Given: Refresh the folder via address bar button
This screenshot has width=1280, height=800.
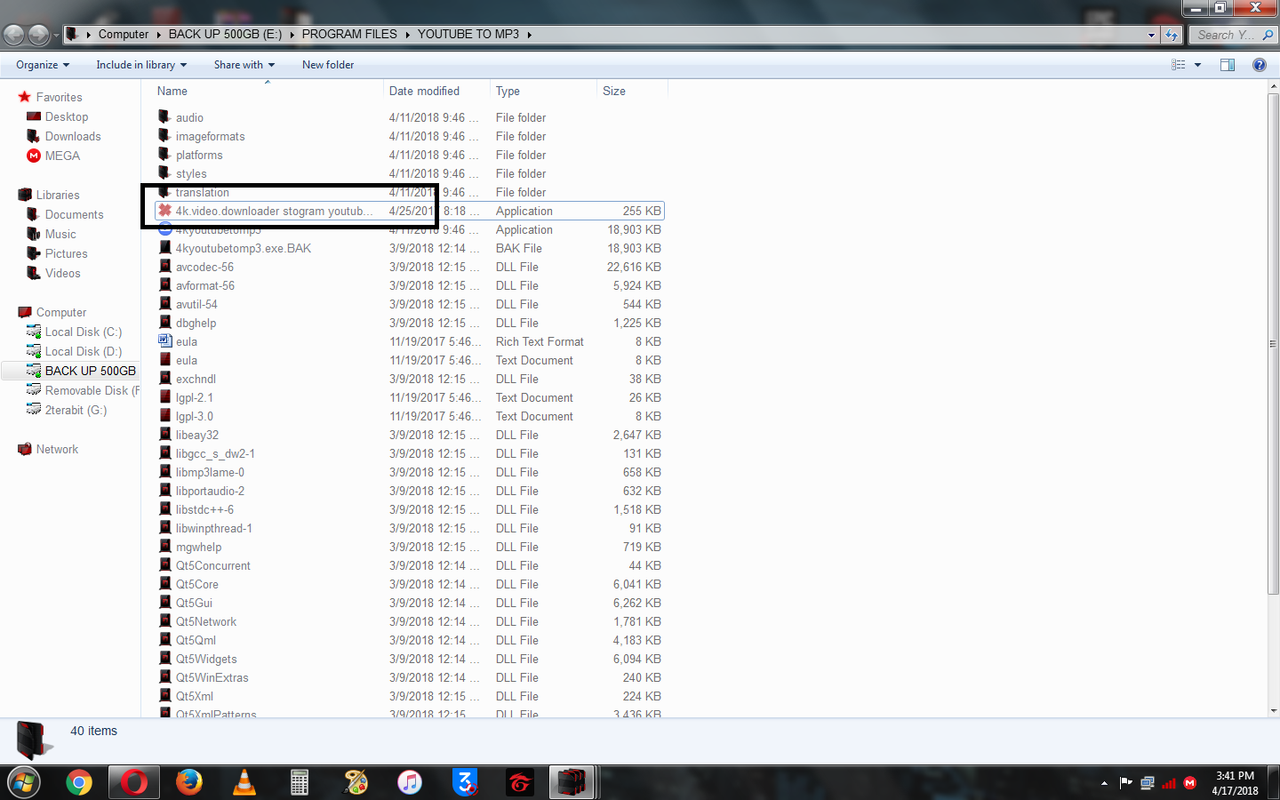Looking at the screenshot, I should [1172, 34].
